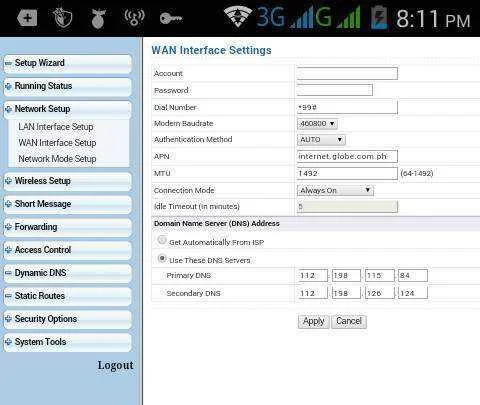This screenshot has height=405, width=480.
Task: Expand Running Status plus icon
Action: coord(8,86)
